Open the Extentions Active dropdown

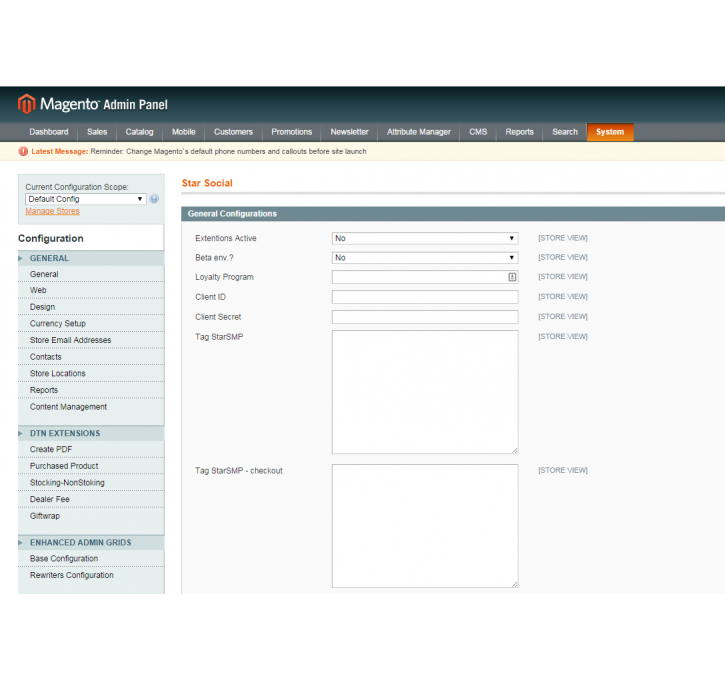[424, 238]
